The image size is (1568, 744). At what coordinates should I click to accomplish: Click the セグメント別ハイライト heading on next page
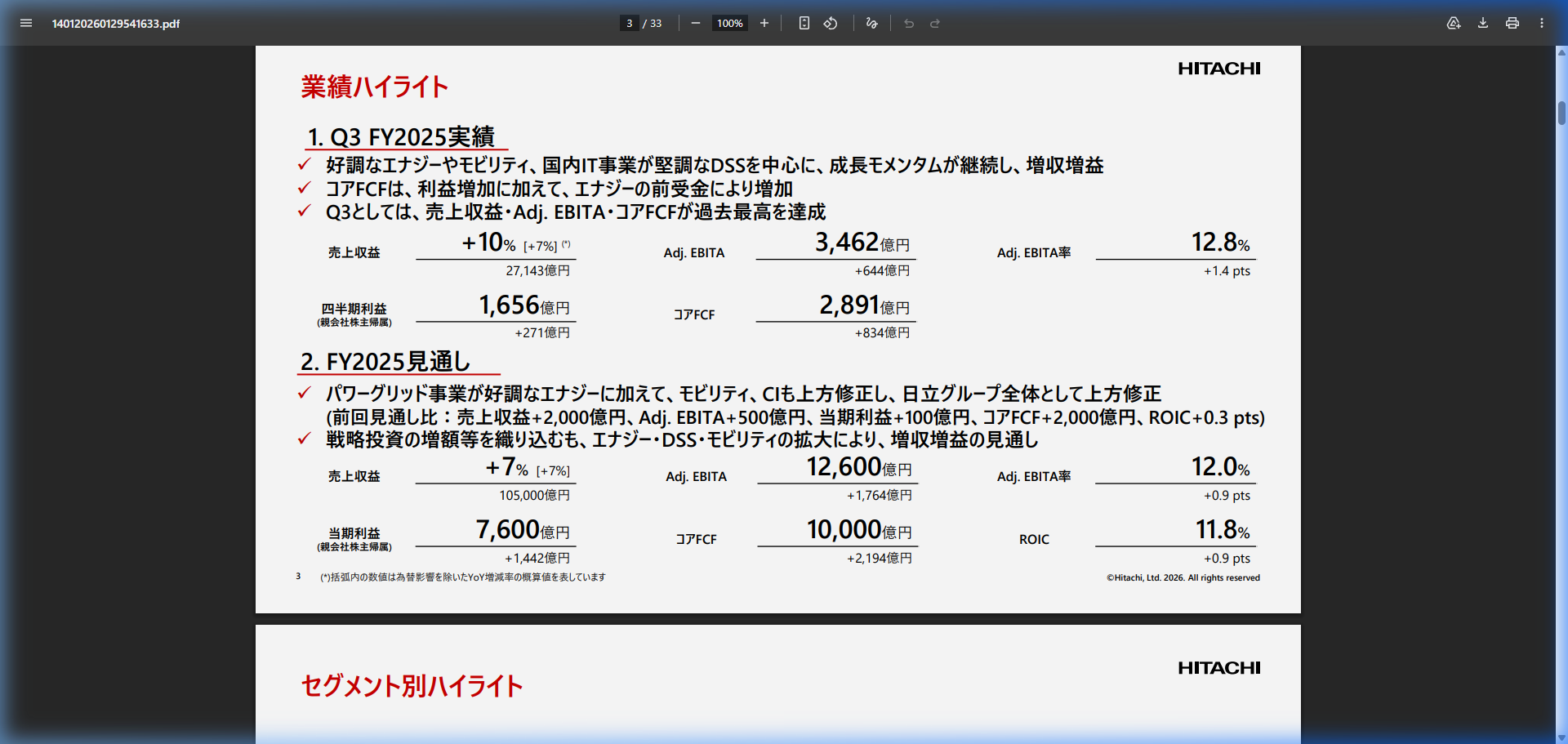[x=412, y=686]
